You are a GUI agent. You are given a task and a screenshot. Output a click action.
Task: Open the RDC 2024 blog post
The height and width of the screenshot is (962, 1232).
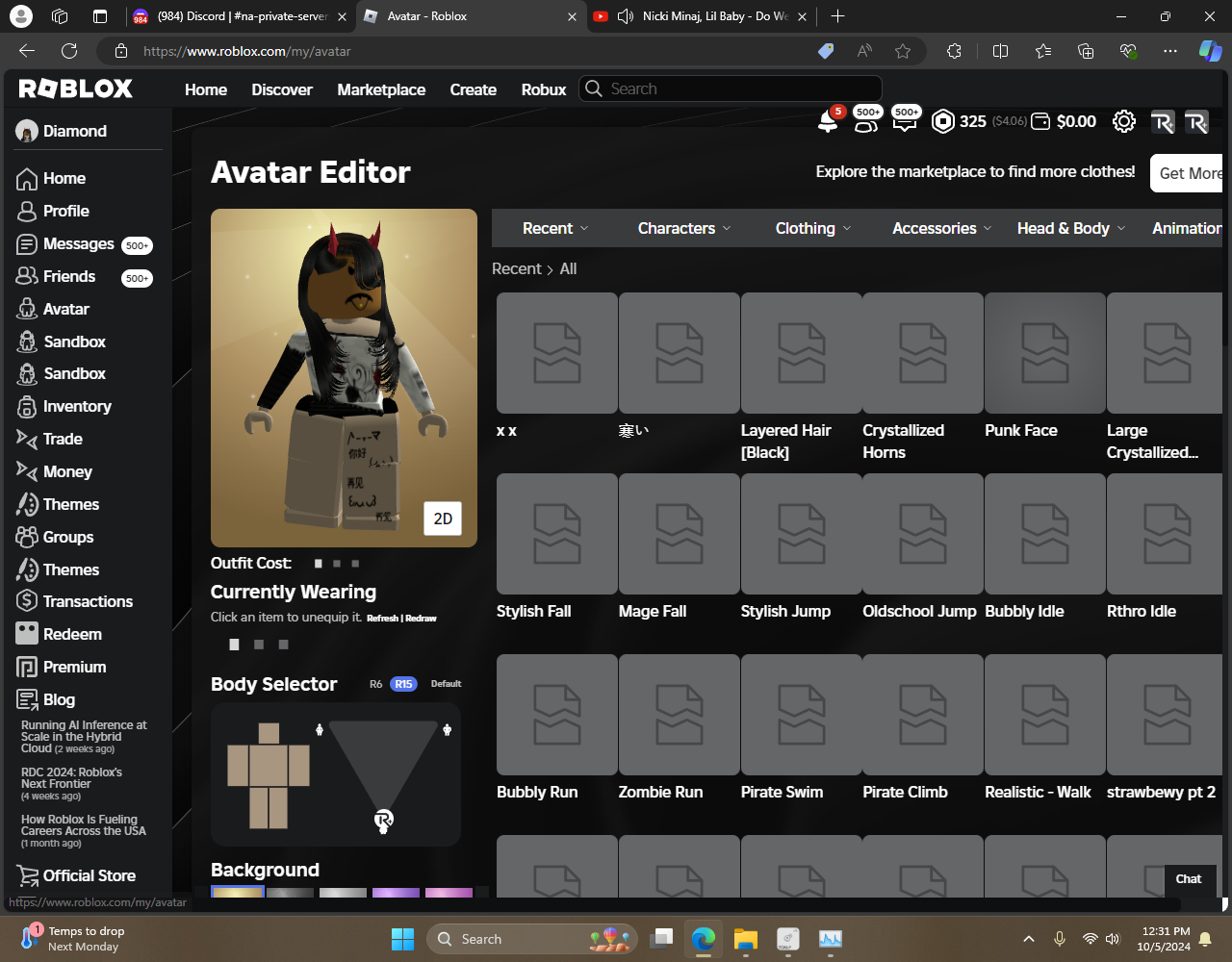coord(71,783)
